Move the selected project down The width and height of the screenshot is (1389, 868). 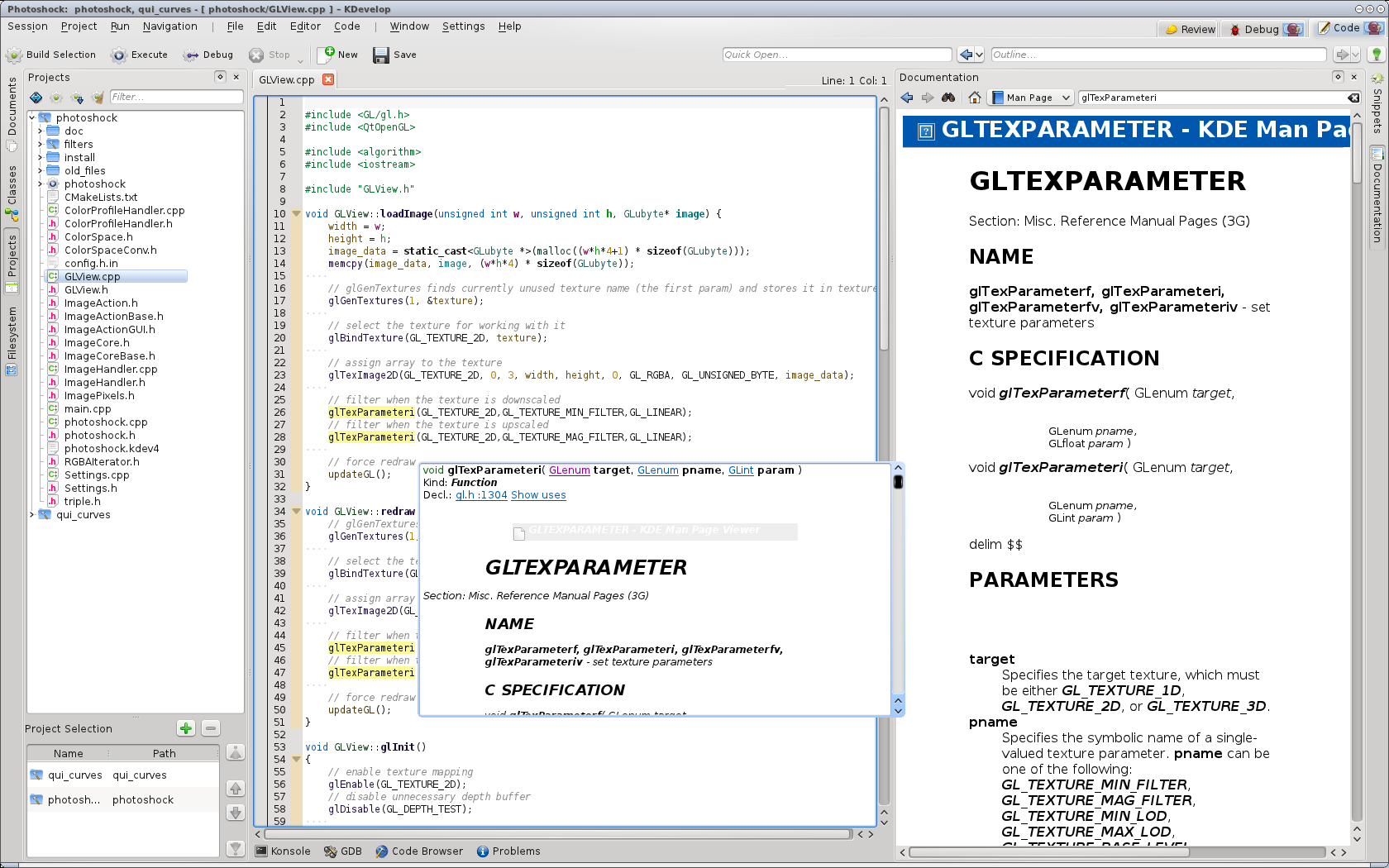pos(236,813)
